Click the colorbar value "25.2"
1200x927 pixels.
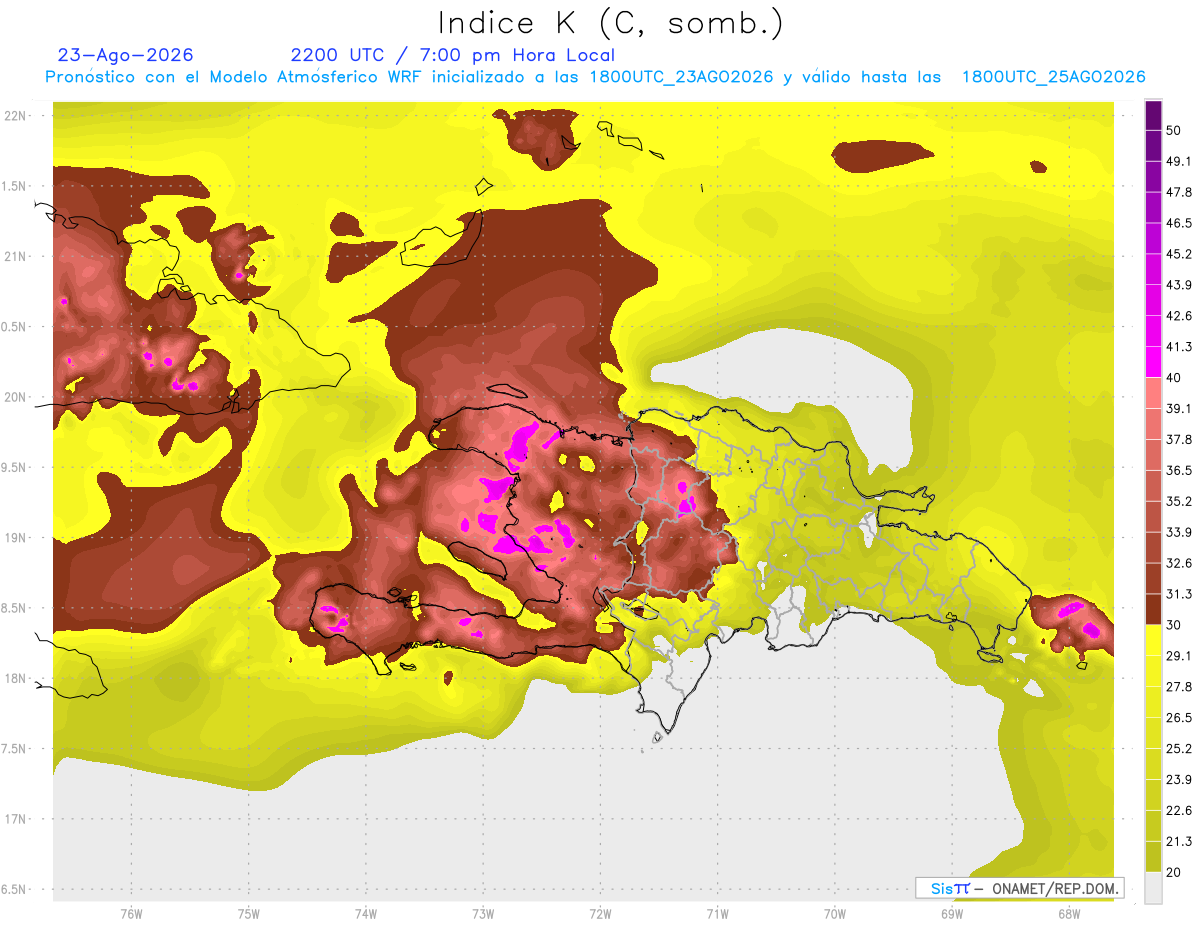point(1179,749)
